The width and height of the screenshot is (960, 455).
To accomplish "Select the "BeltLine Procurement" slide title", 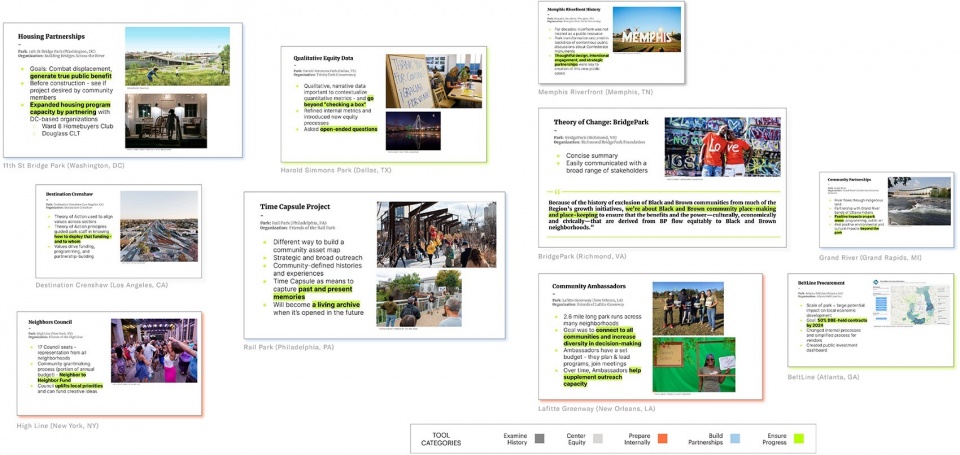I will (822, 283).
